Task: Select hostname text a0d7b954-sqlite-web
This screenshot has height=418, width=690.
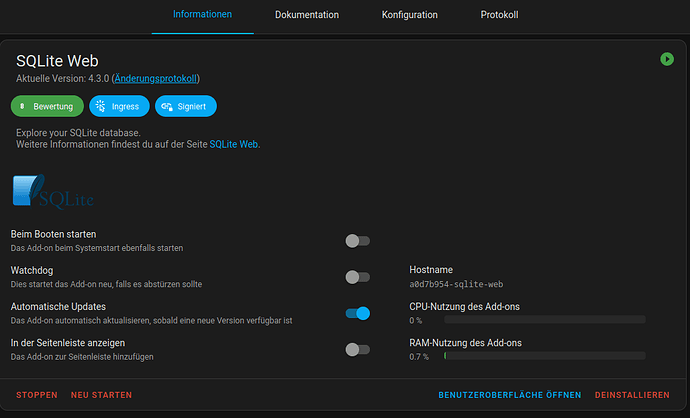Action: tap(456, 284)
